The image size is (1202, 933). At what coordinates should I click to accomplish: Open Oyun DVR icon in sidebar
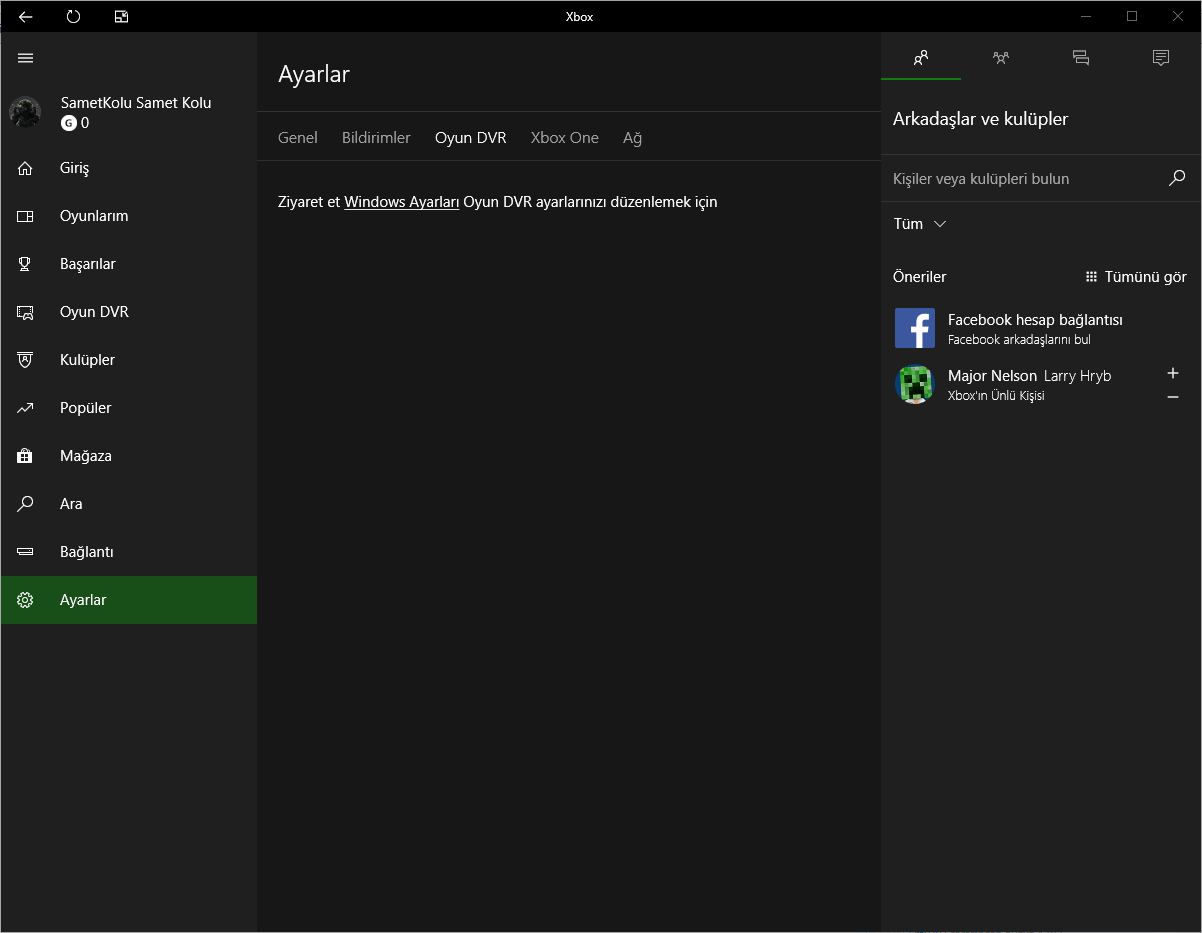(26, 312)
